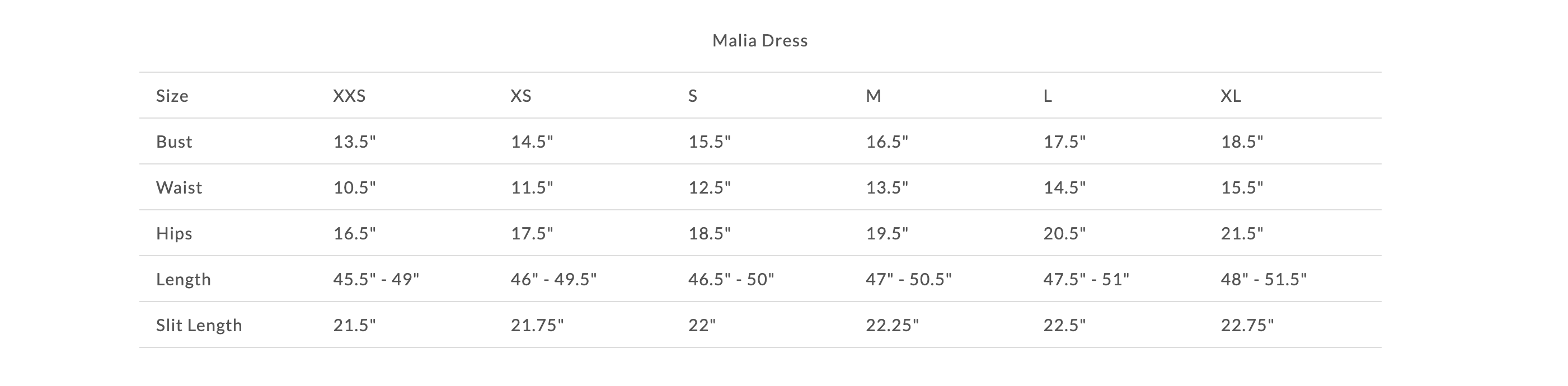Click the XXS bust value 13.5"

click(x=355, y=142)
